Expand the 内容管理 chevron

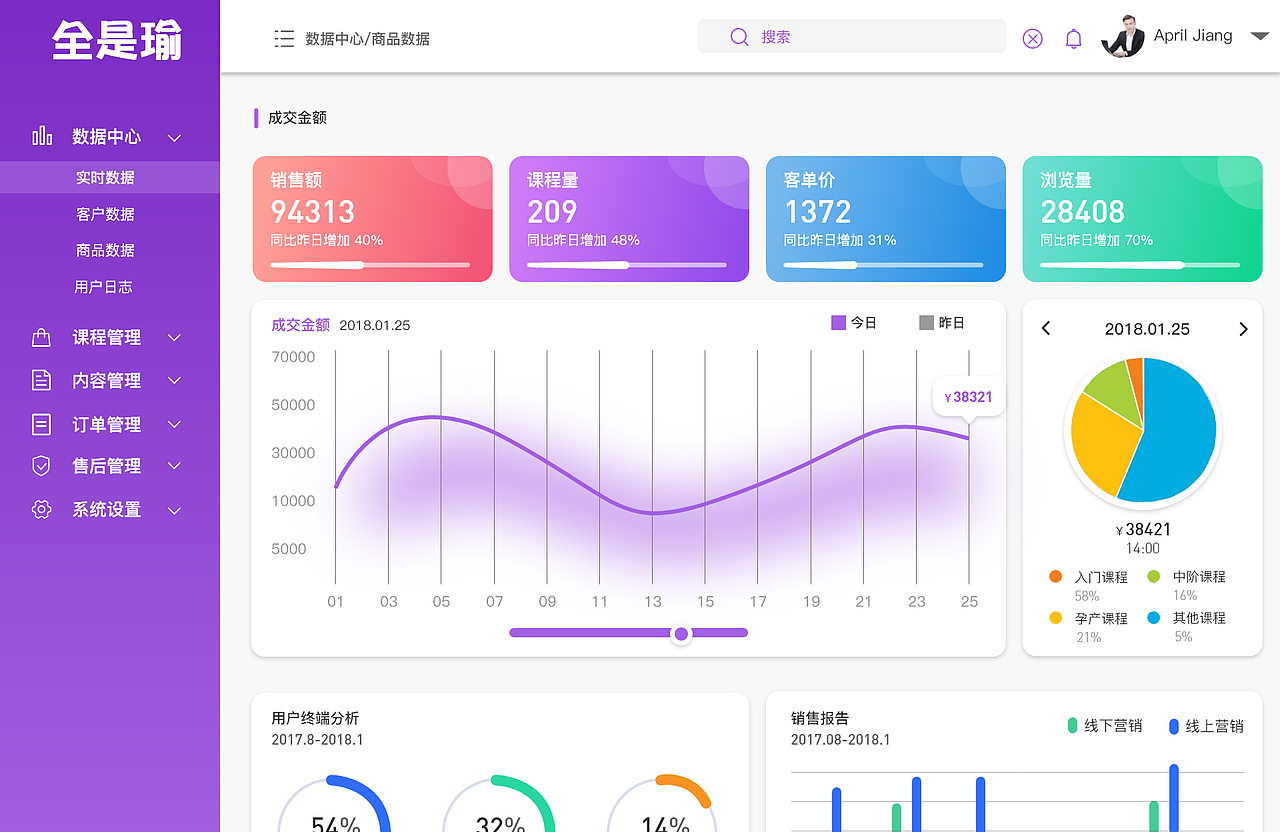click(x=174, y=381)
